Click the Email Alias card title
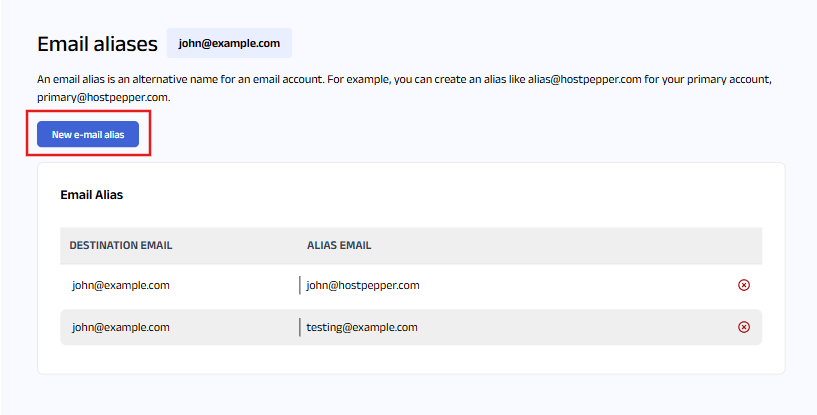The height and width of the screenshot is (415, 817). click(x=92, y=195)
